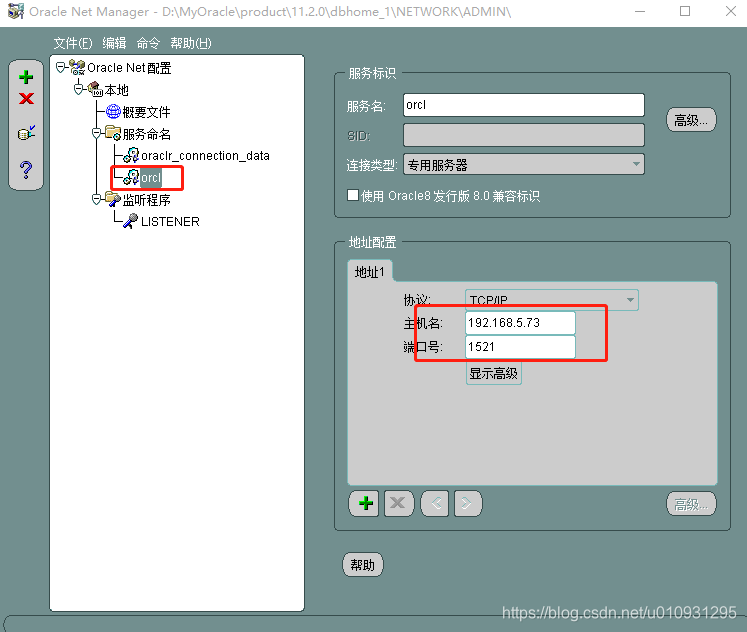Click the 监听程序 folder icon
The image size is (747, 632).
tap(113, 199)
